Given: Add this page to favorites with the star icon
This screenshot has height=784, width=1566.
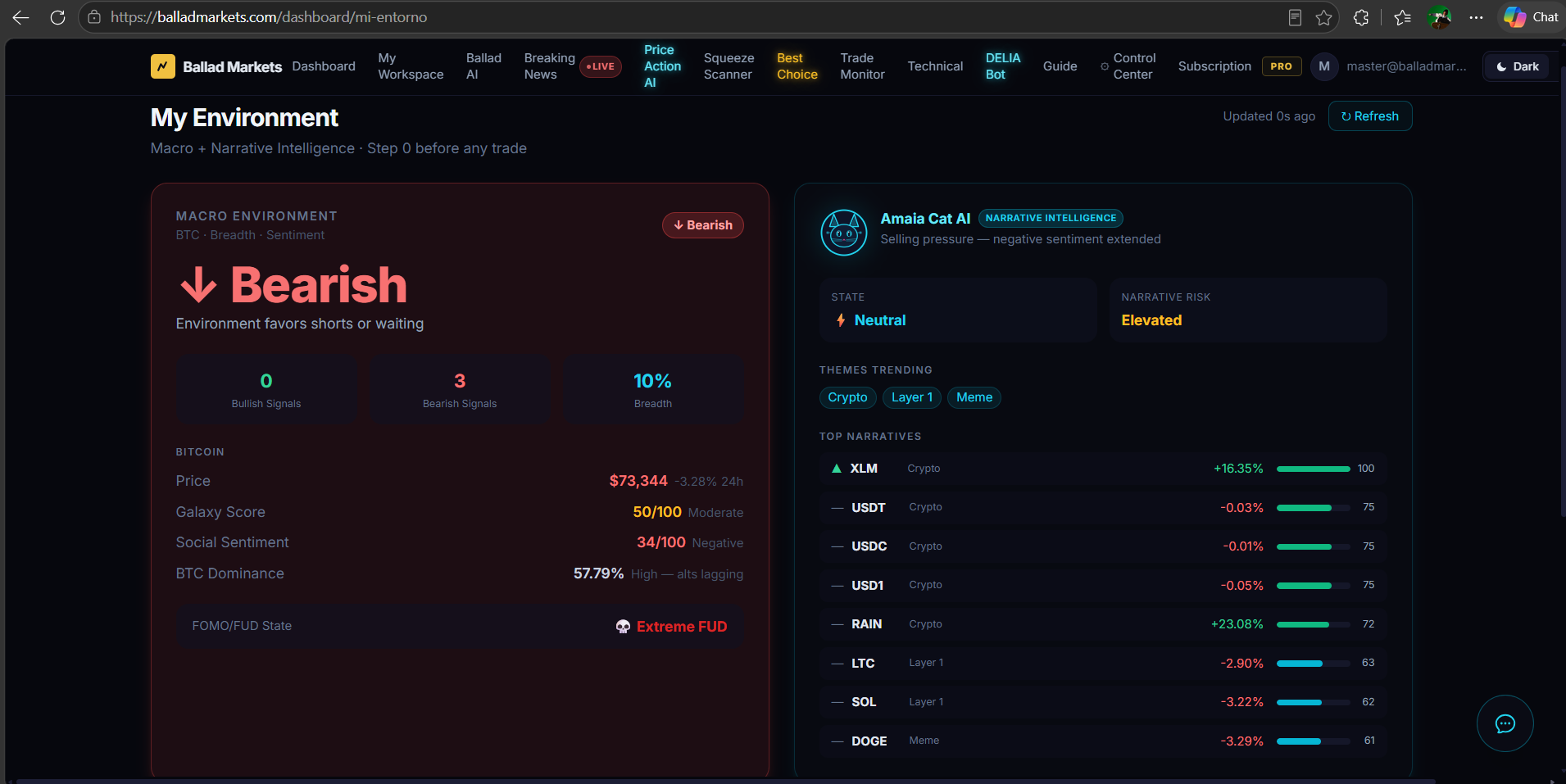Looking at the screenshot, I should (x=1323, y=17).
